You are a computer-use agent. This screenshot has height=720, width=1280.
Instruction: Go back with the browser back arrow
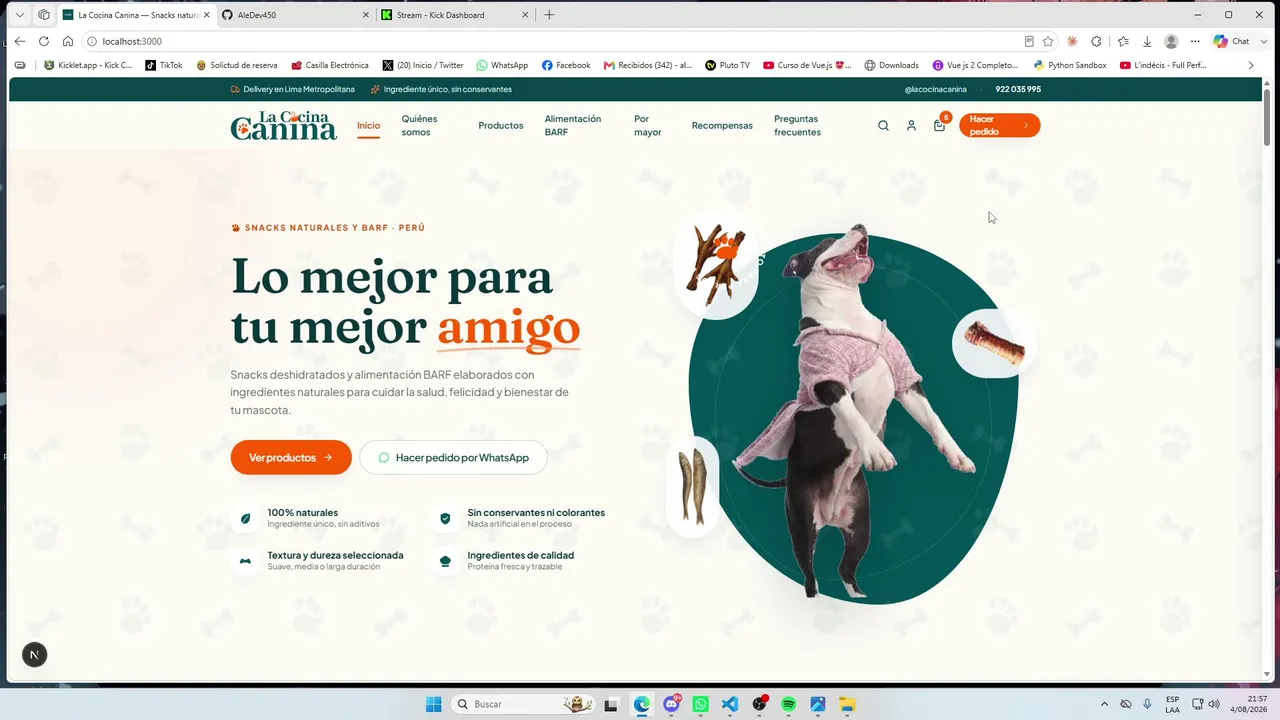point(19,41)
